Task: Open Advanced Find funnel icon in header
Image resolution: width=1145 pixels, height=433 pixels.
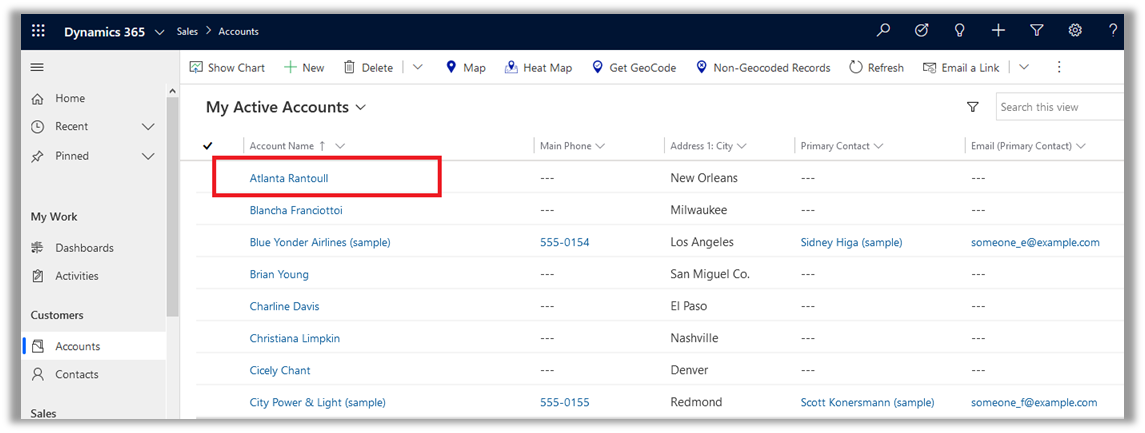Action: click(x=1037, y=31)
